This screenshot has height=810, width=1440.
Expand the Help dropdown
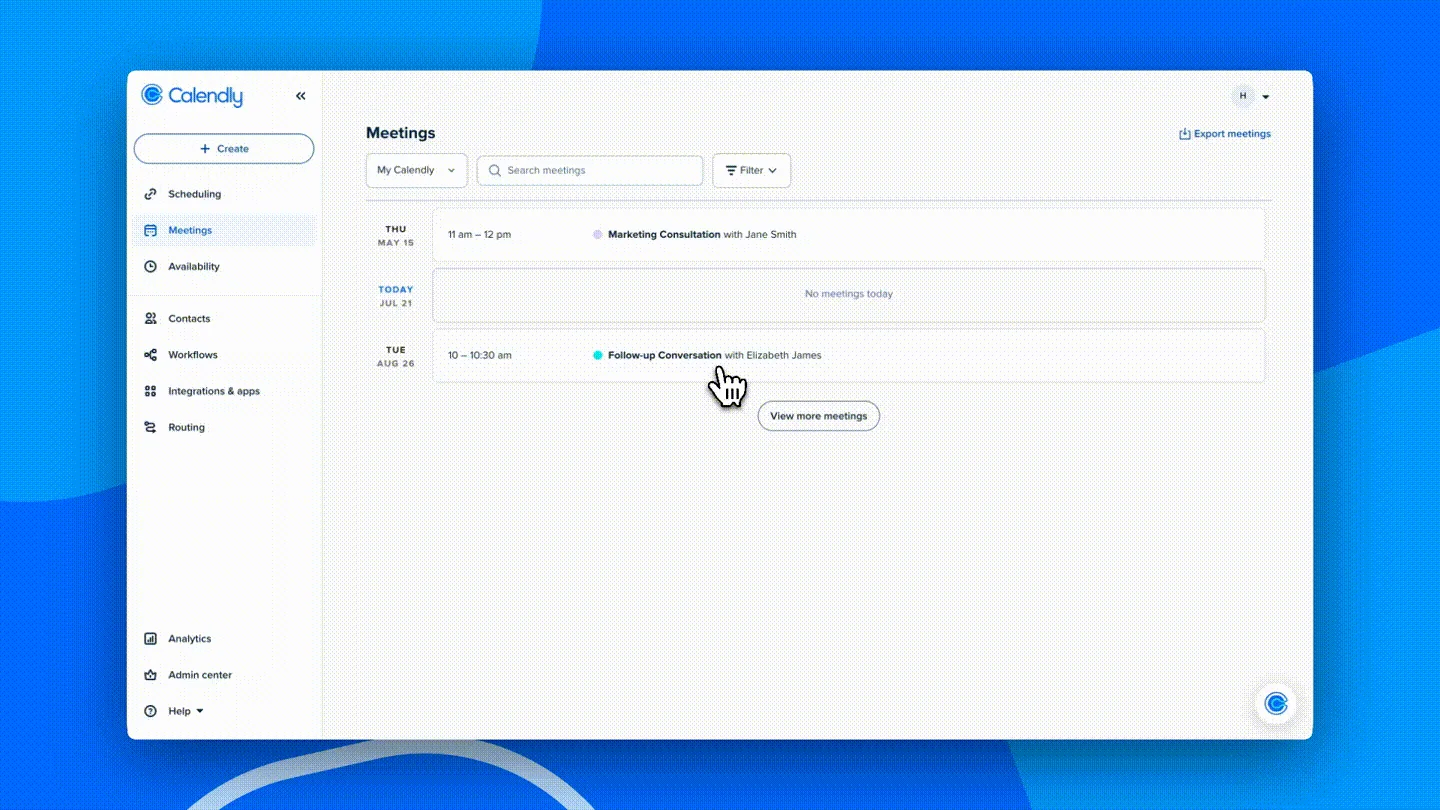pos(186,711)
